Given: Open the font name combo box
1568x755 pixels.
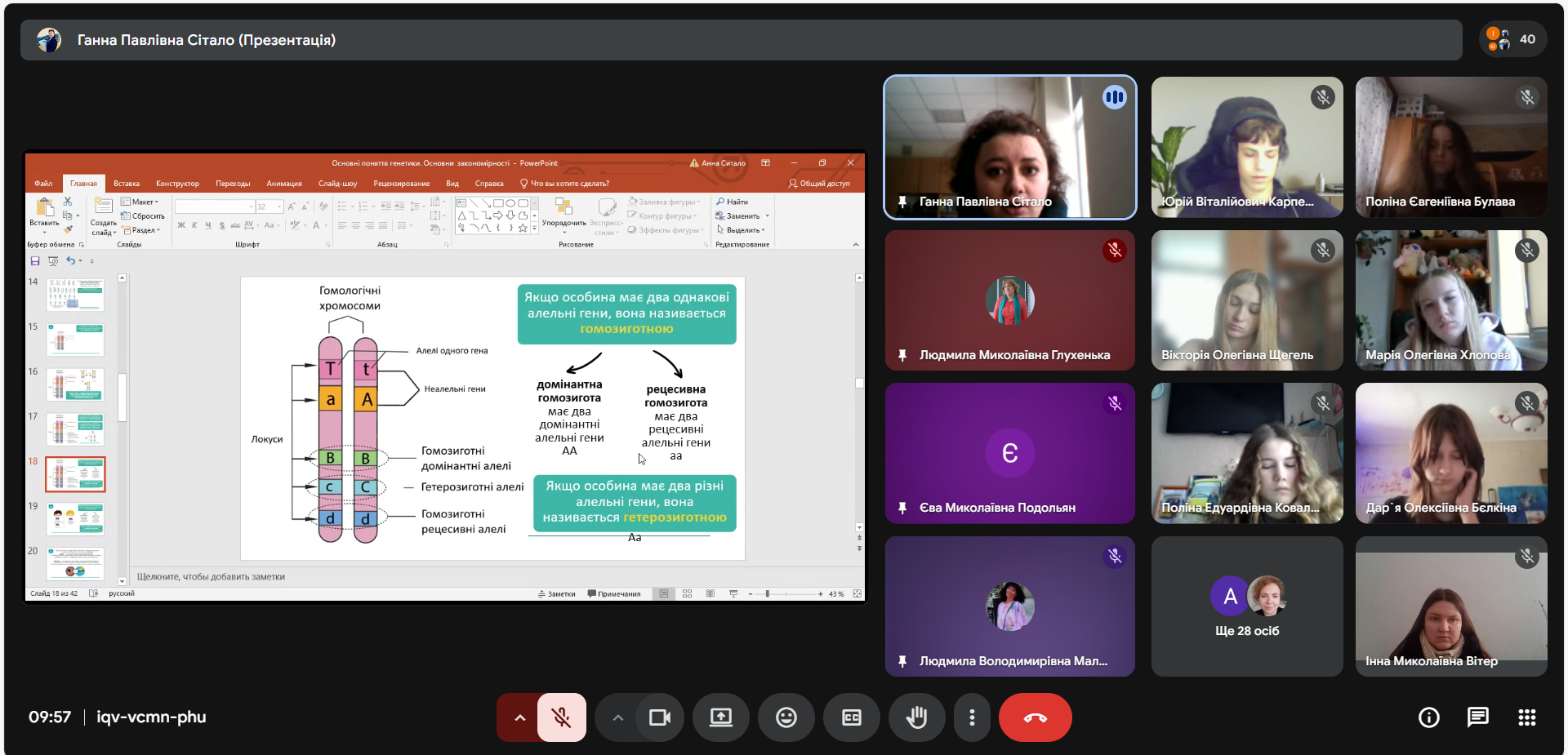Looking at the screenshot, I should [x=215, y=207].
